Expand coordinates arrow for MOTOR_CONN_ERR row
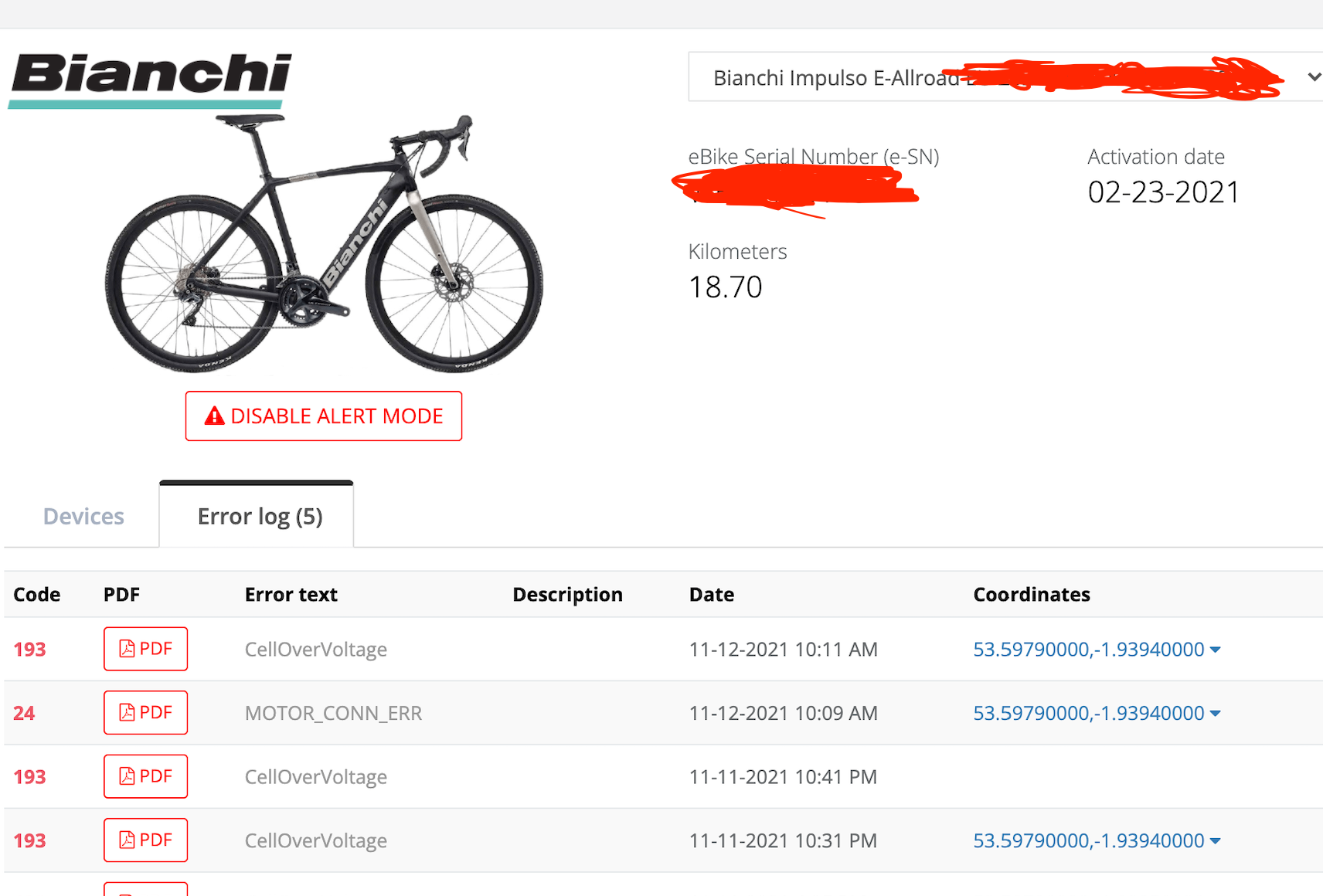The width and height of the screenshot is (1323, 896). [1216, 714]
